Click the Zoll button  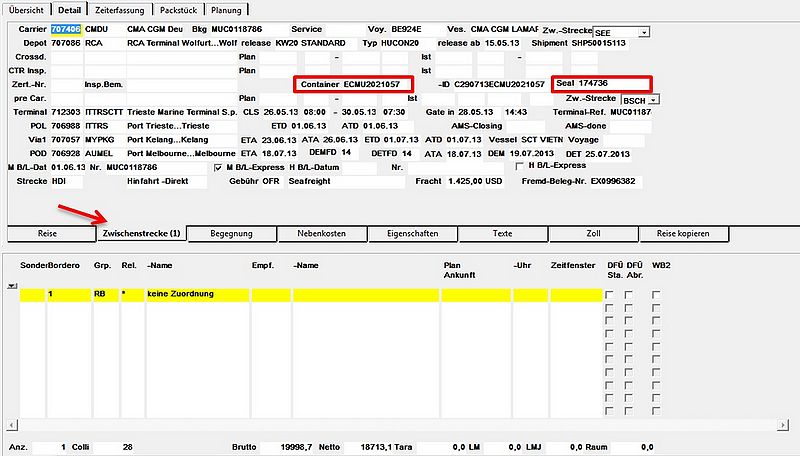[593, 234]
